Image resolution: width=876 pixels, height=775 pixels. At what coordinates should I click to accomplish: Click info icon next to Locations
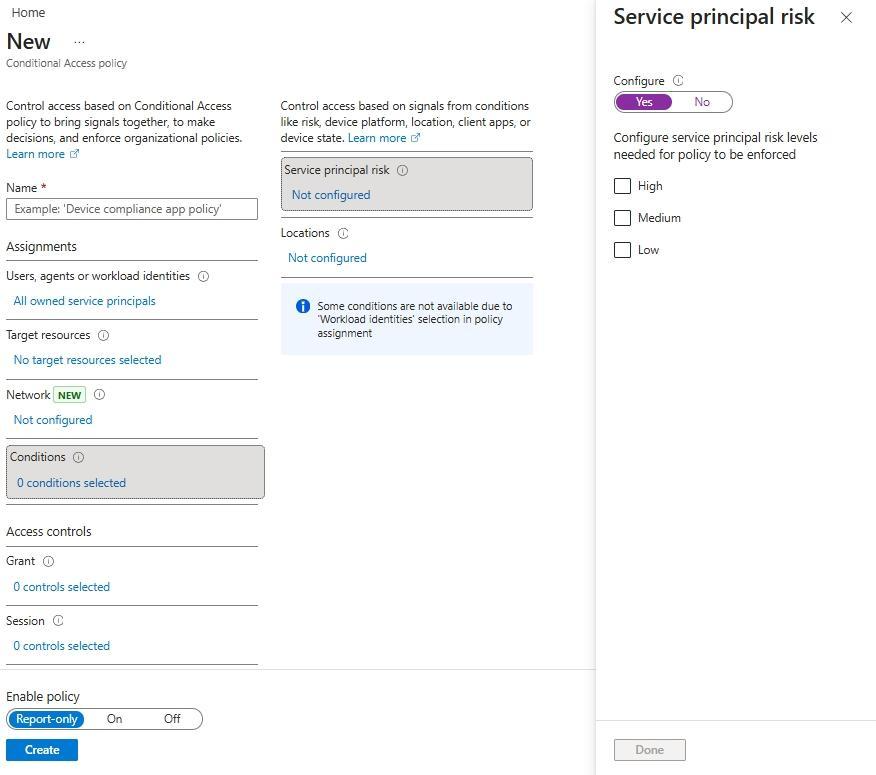tap(343, 233)
